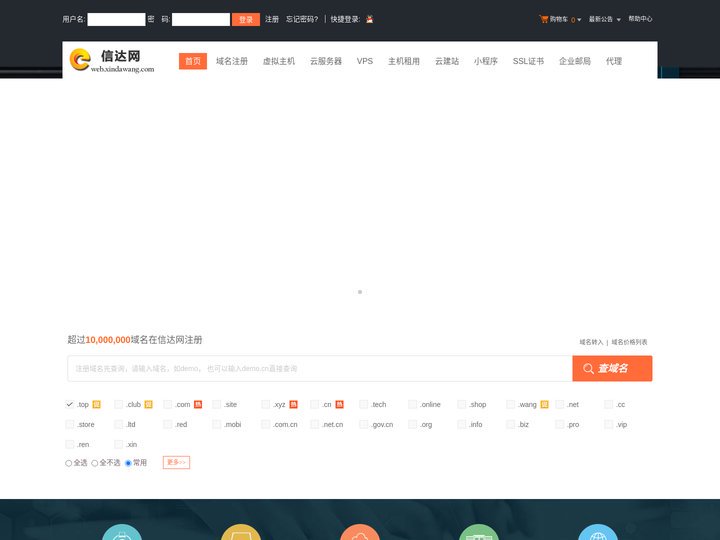This screenshot has width=720, height=540.
Task: Check the .store domain checkbox
Action: pos(70,424)
